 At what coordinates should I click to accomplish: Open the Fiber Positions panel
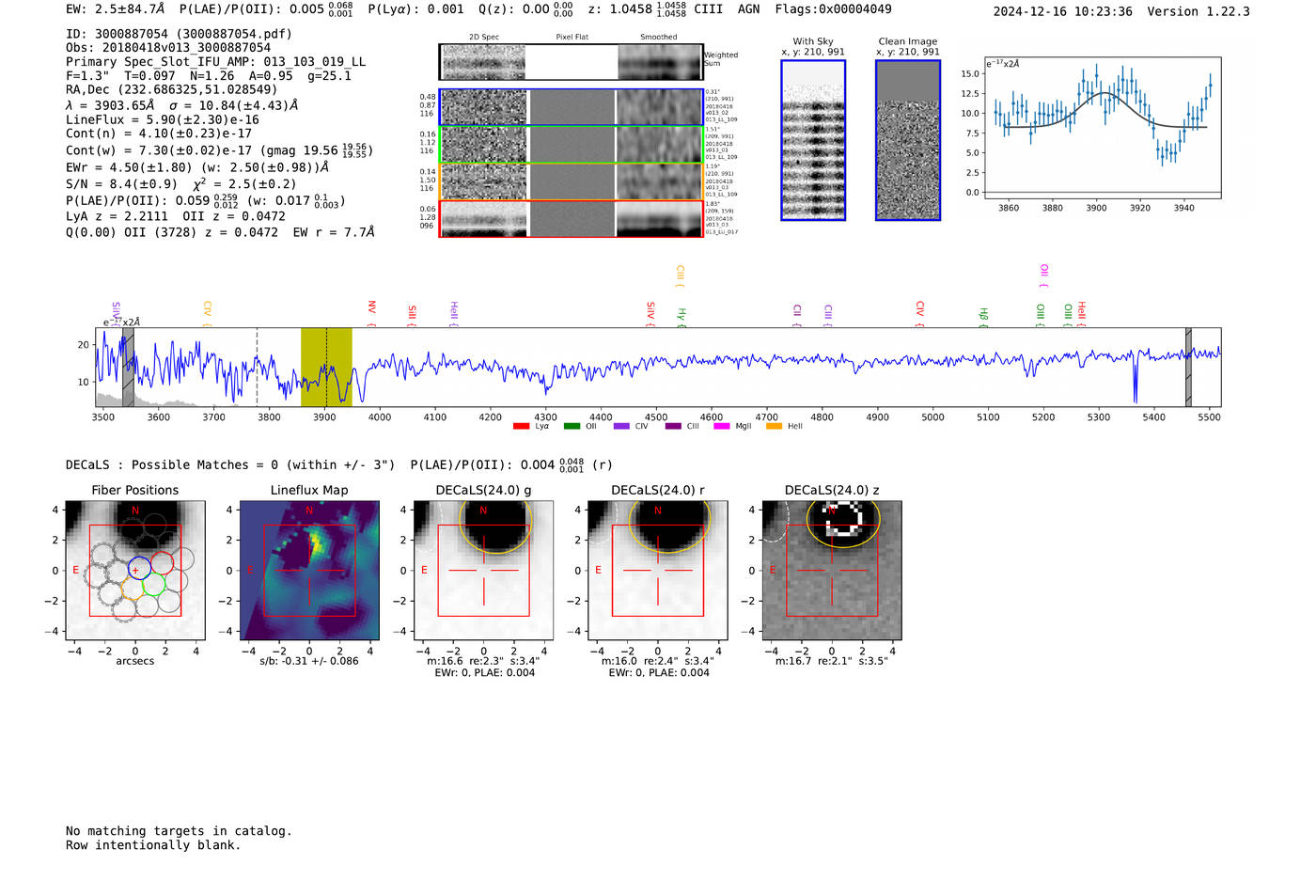tap(135, 570)
